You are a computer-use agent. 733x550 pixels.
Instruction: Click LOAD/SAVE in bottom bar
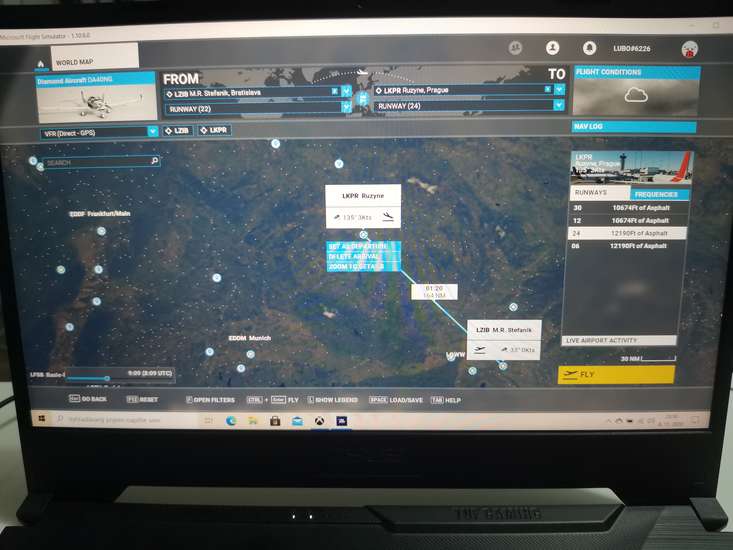pyautogui.click(x=395, y=400)
